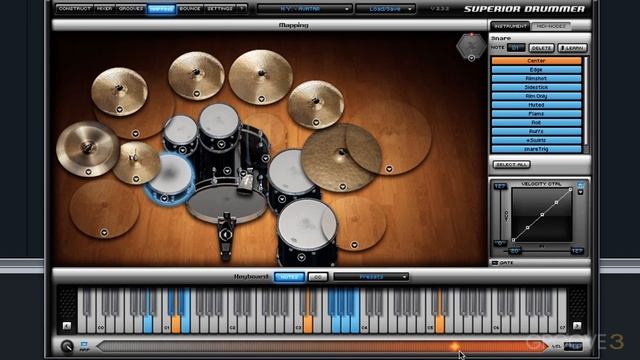This screenshot has width=640, height=360.
Task: Click the Note value field
Action: coord(516,48)
